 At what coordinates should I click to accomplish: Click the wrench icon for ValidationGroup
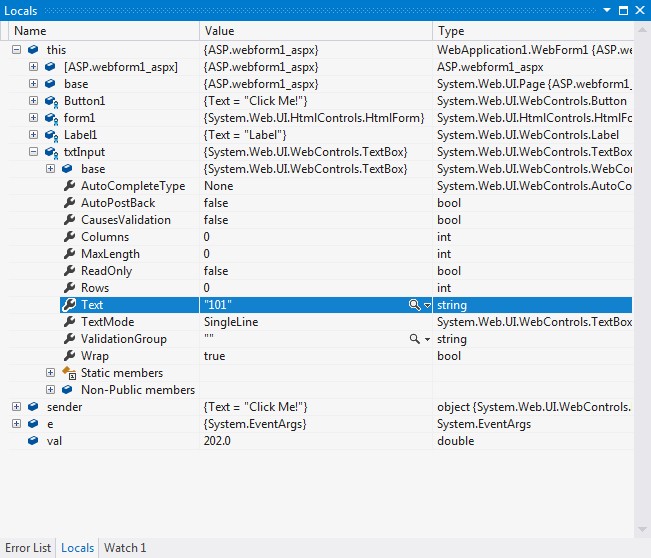(x=69, y=339)
